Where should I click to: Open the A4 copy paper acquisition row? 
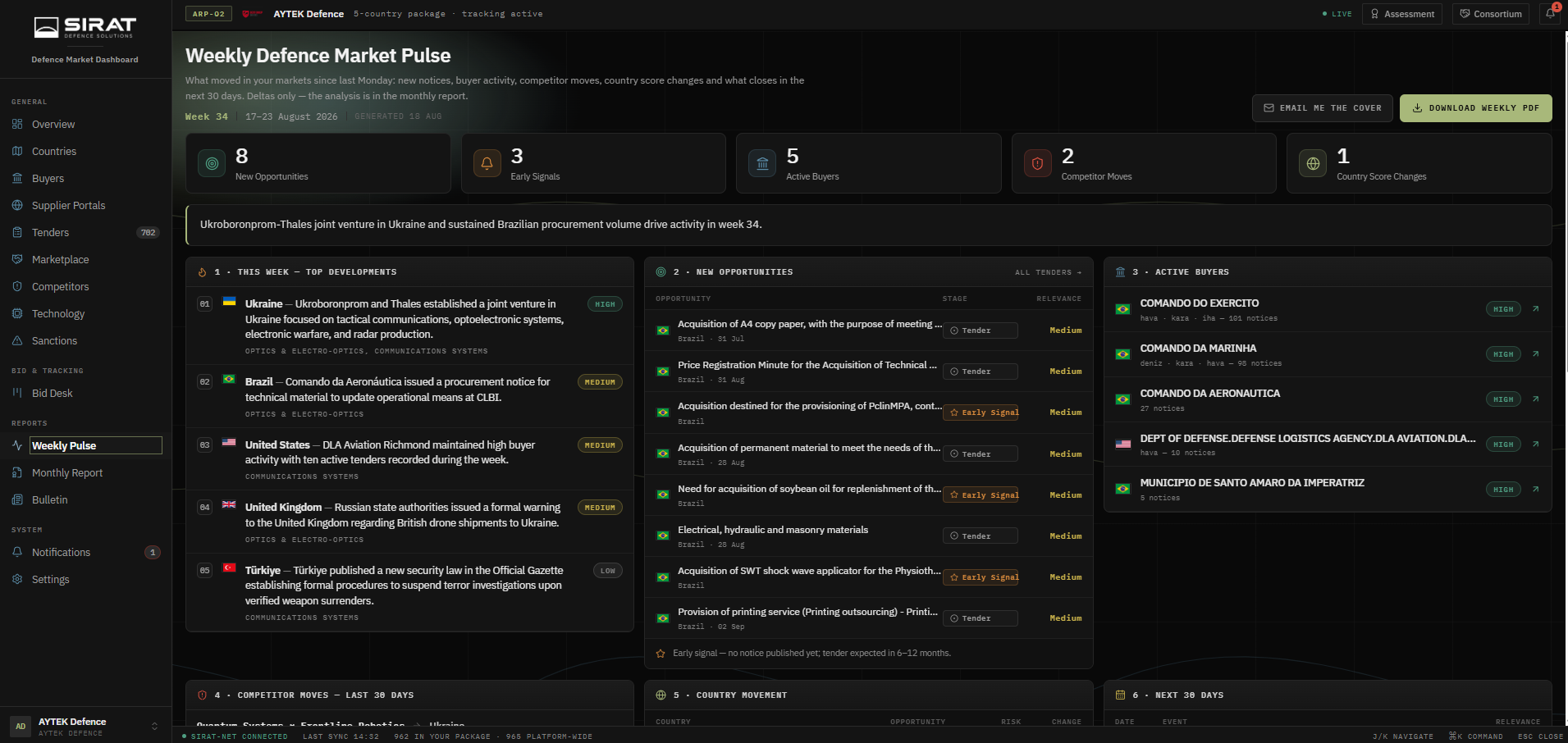[x=869, y=330]
